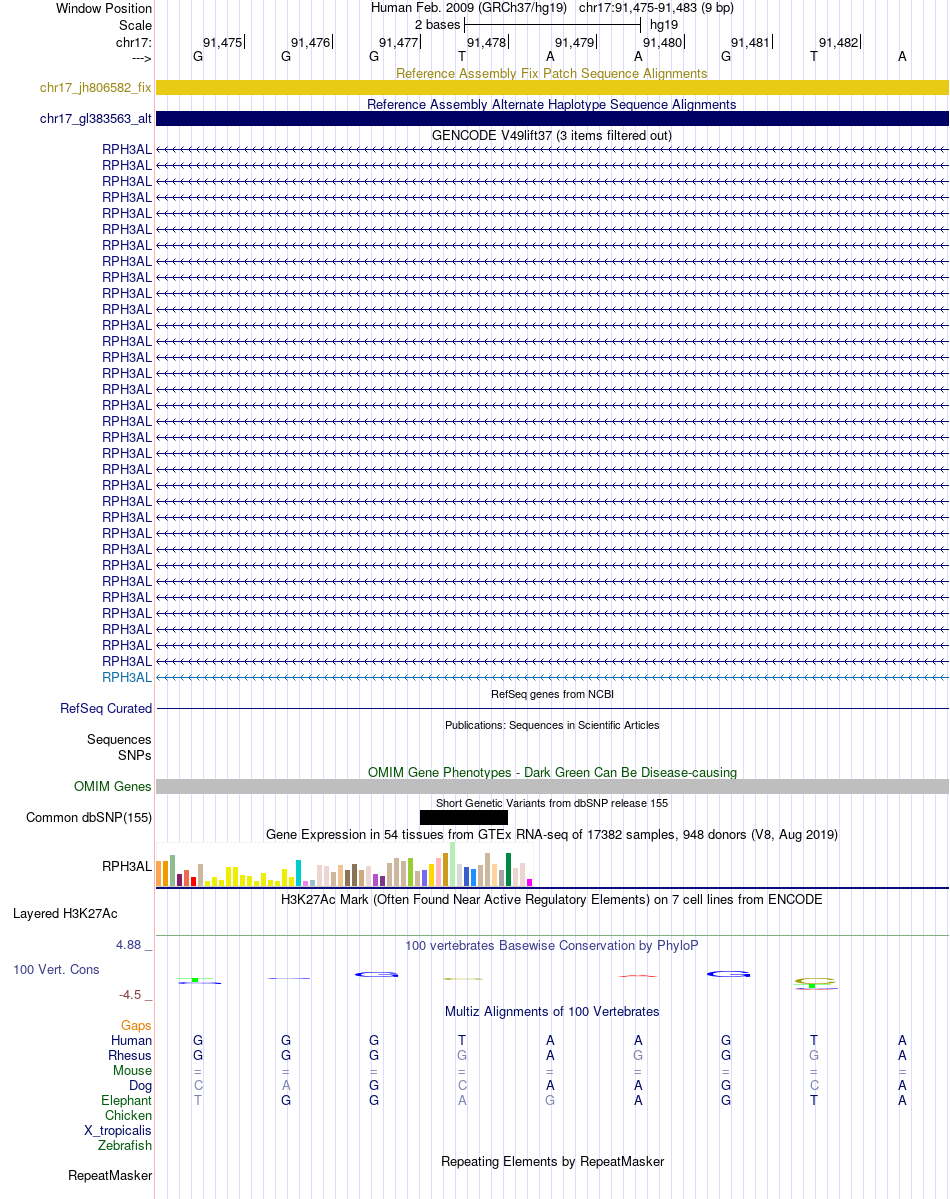Click the OMIM Genes track label
The width and height of the screenshot is (950, 1199).
click(x=112, y=786)
